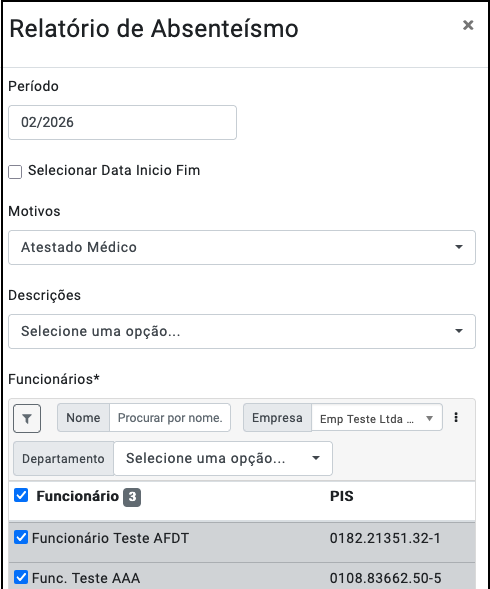Open the vertical three-dot options menu
The height and width of the screenshot is (589, 490).
point(456,417)
